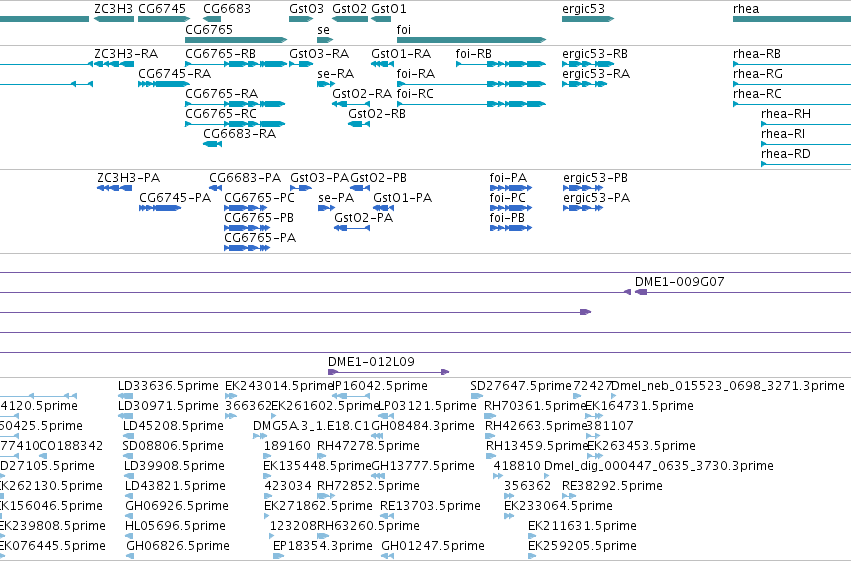Select the 'CG6765-PA' protein label

pyautogui.click(x=260, y=238)
